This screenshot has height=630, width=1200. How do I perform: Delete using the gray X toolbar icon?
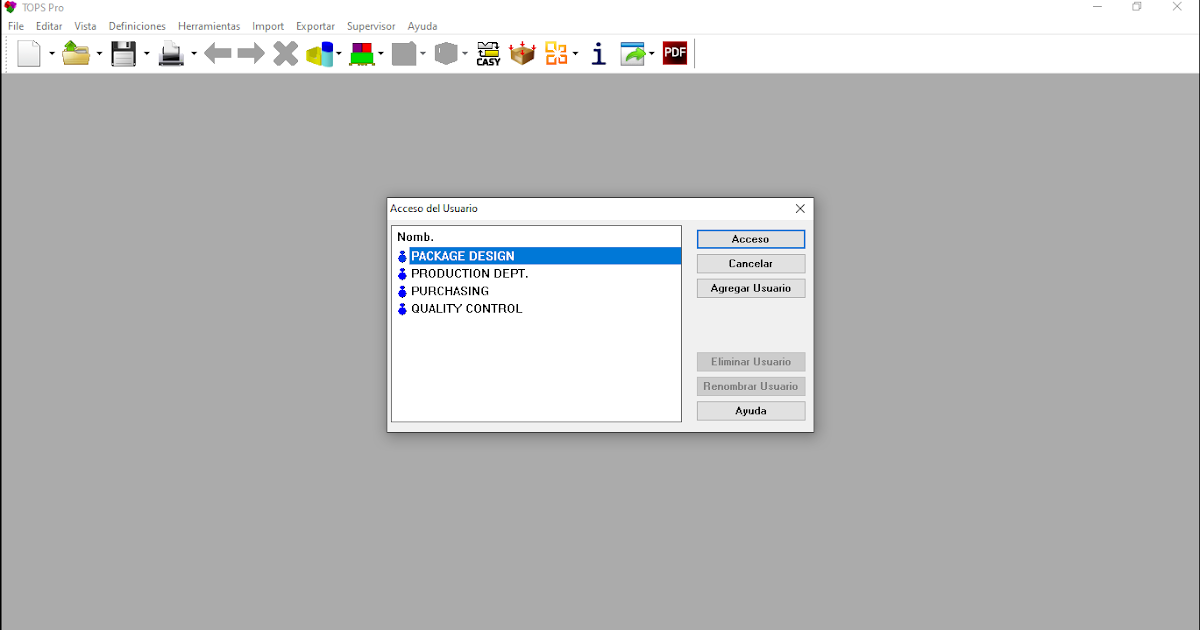tap(285, 53)
